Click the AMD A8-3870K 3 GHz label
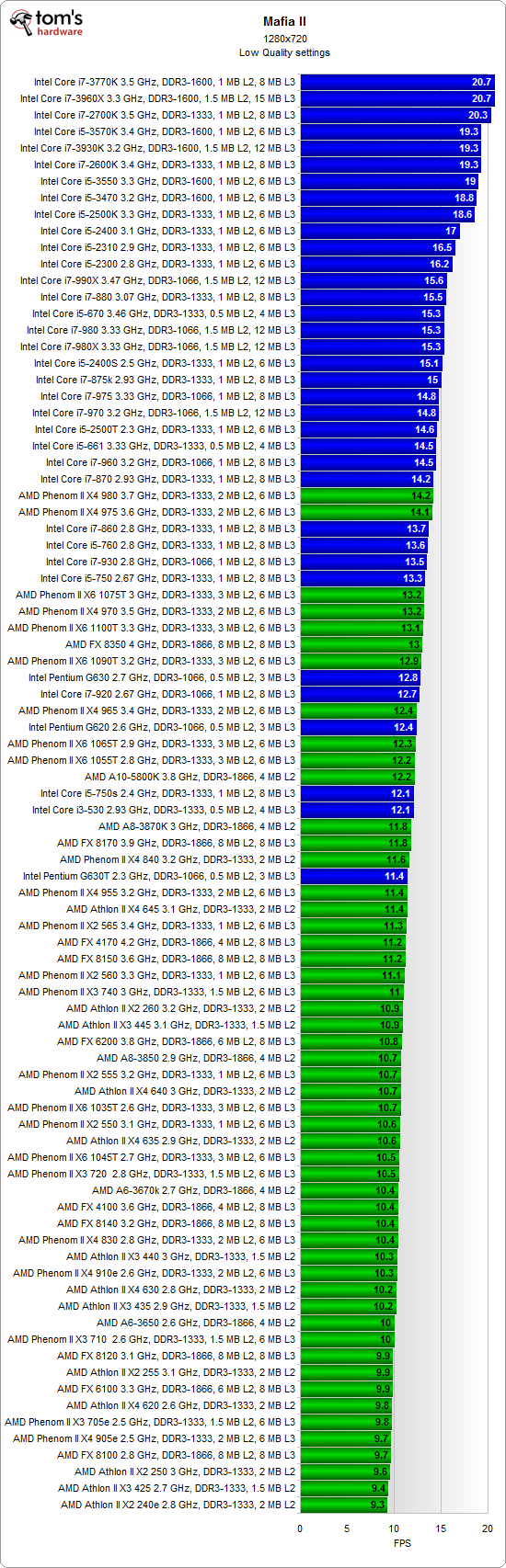 (x=197, y=826)
